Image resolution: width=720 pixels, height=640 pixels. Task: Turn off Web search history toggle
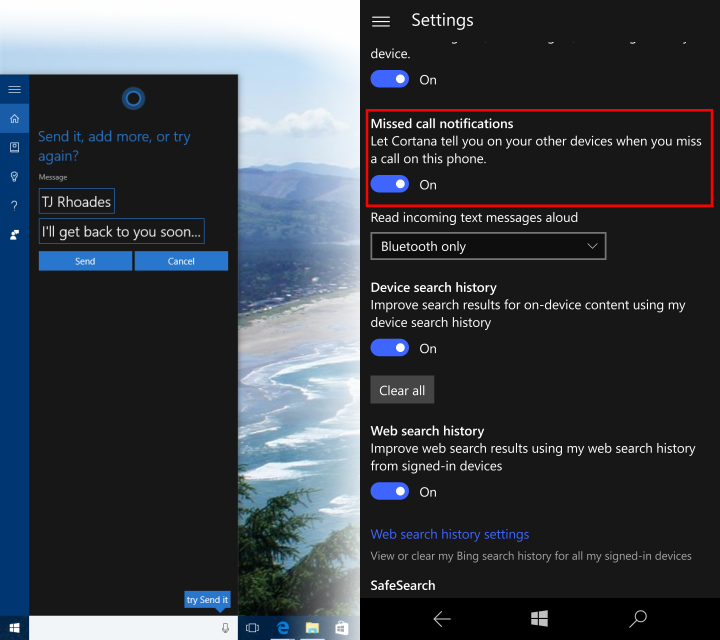[x=389, y=491]
